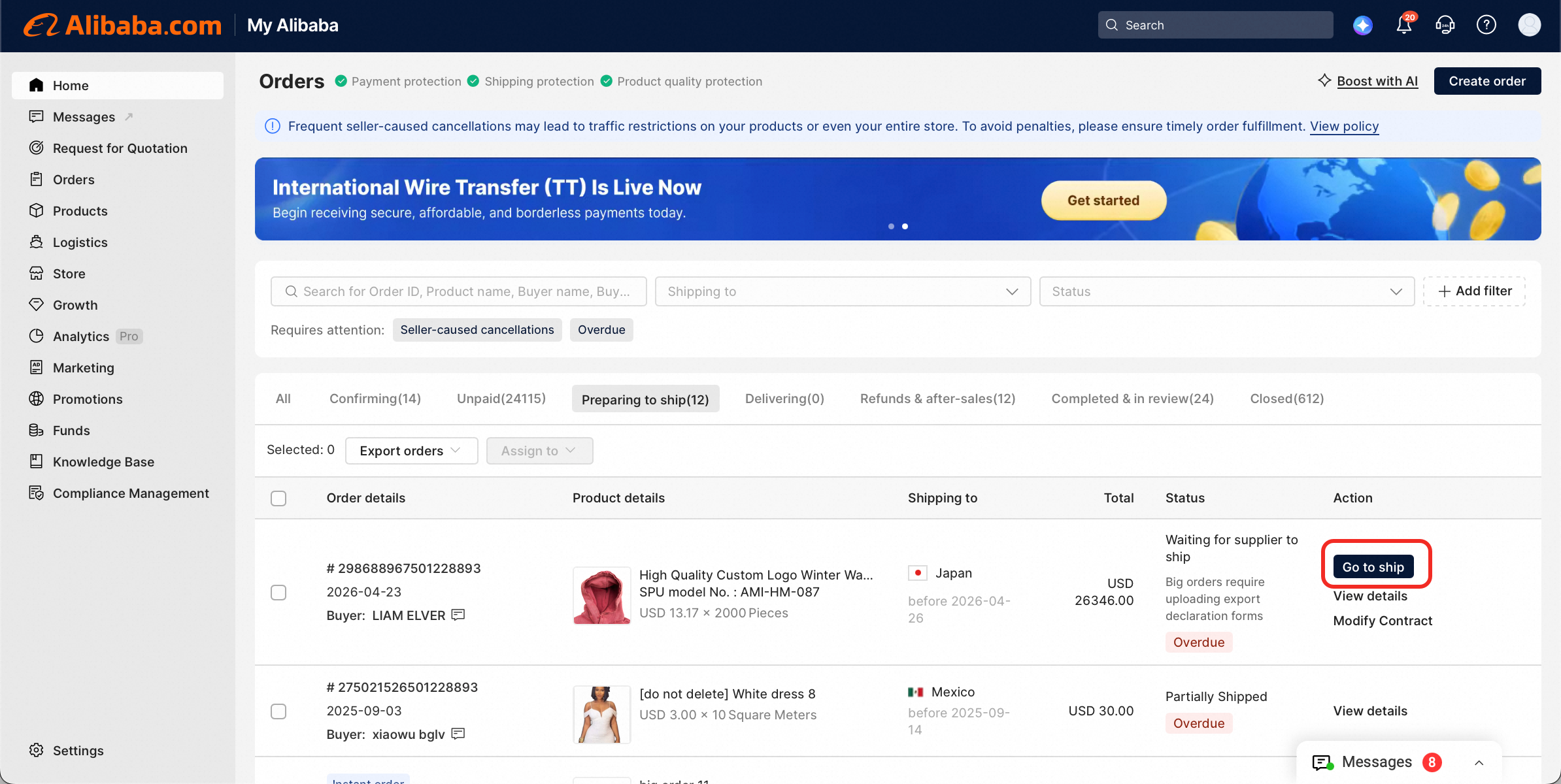Click the Marketing icon in sidebar
This screenshot has width=1561, height=784.
tap(37, 368)
